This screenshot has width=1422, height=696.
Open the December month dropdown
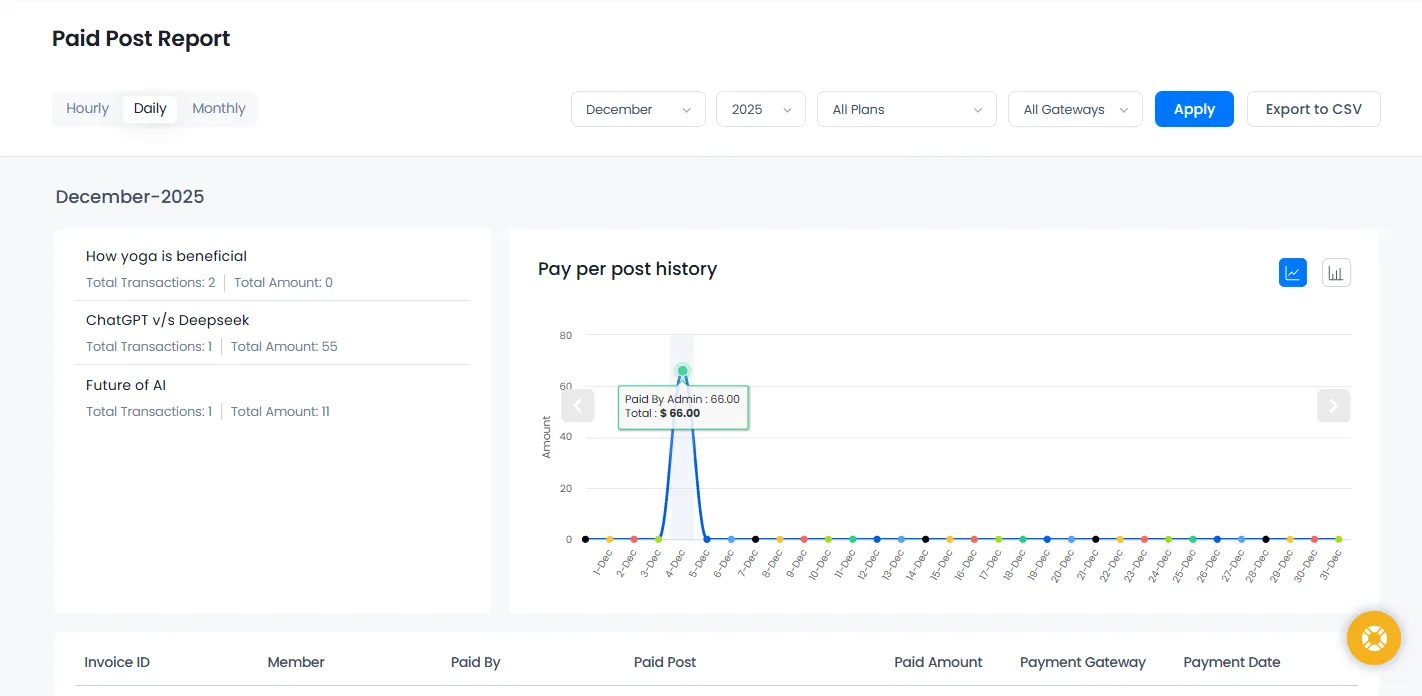point(637,109)
